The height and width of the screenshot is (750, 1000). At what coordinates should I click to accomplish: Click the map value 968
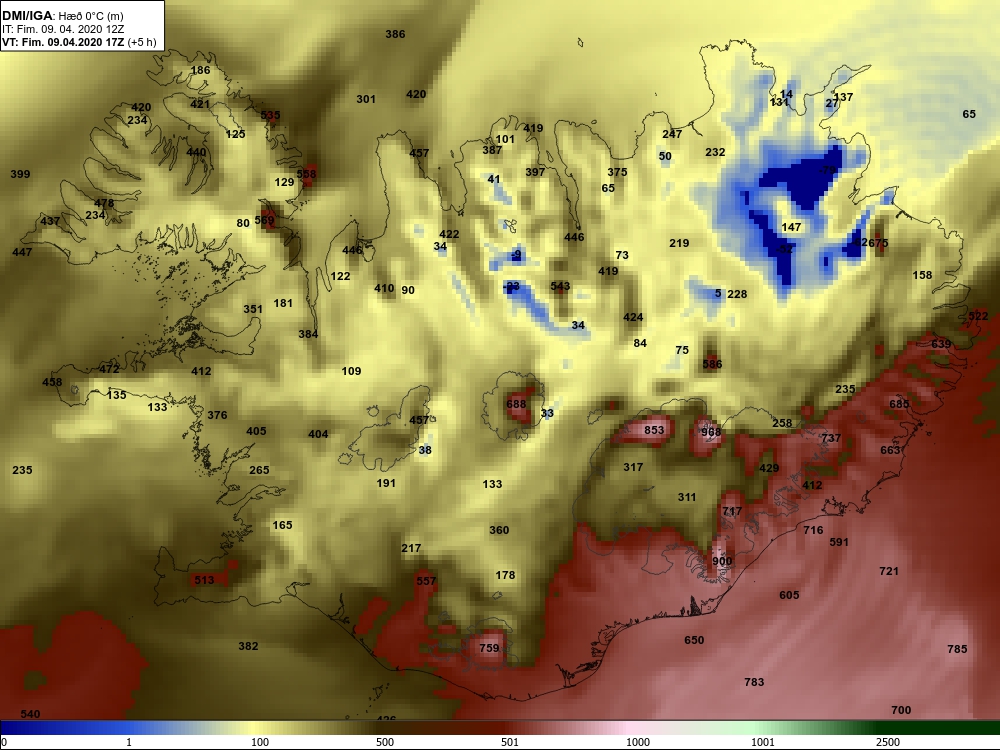[x=711, y=432]
